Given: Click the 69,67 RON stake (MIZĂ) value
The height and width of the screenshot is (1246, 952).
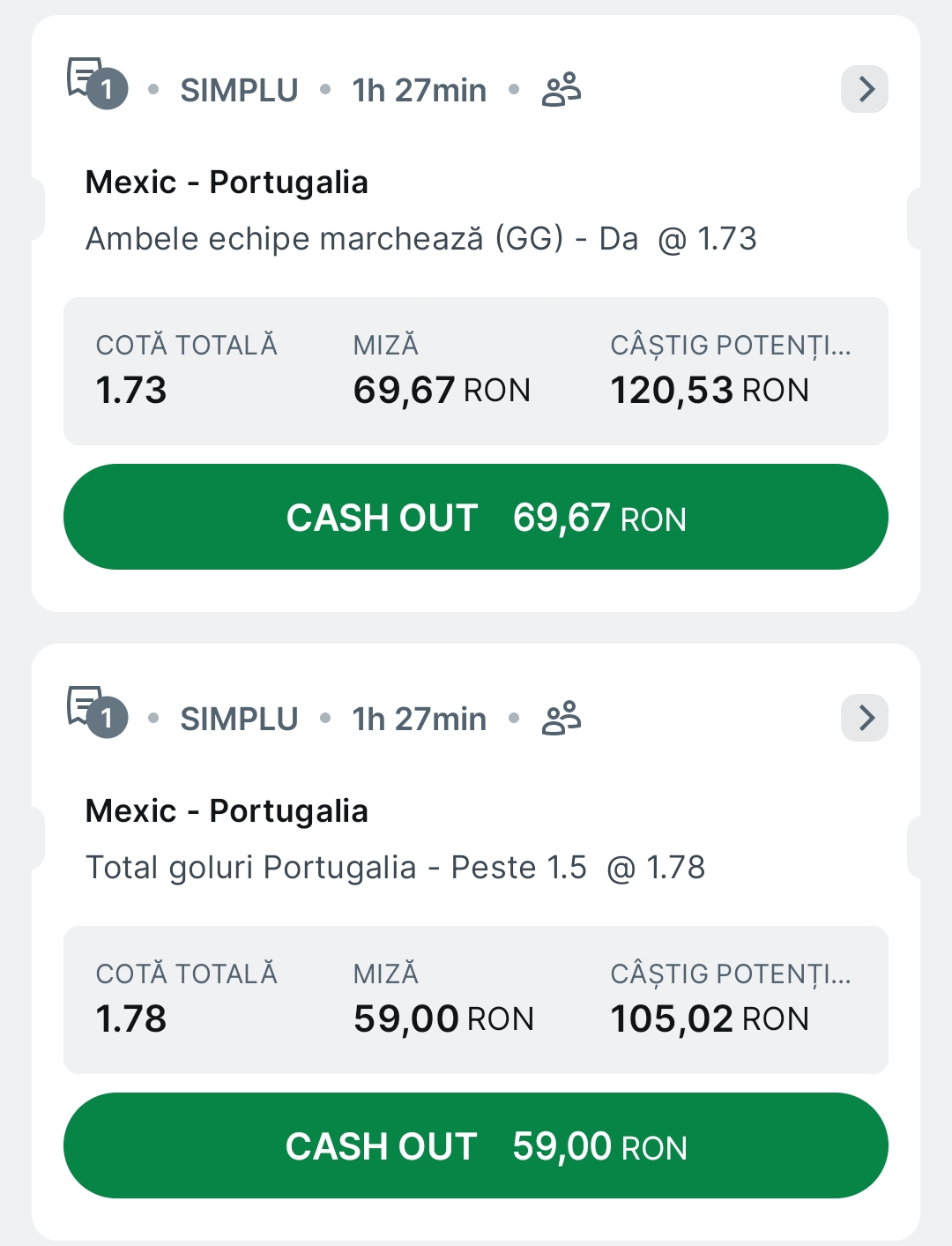Looking at the screenshot, I should coord(442,390).
